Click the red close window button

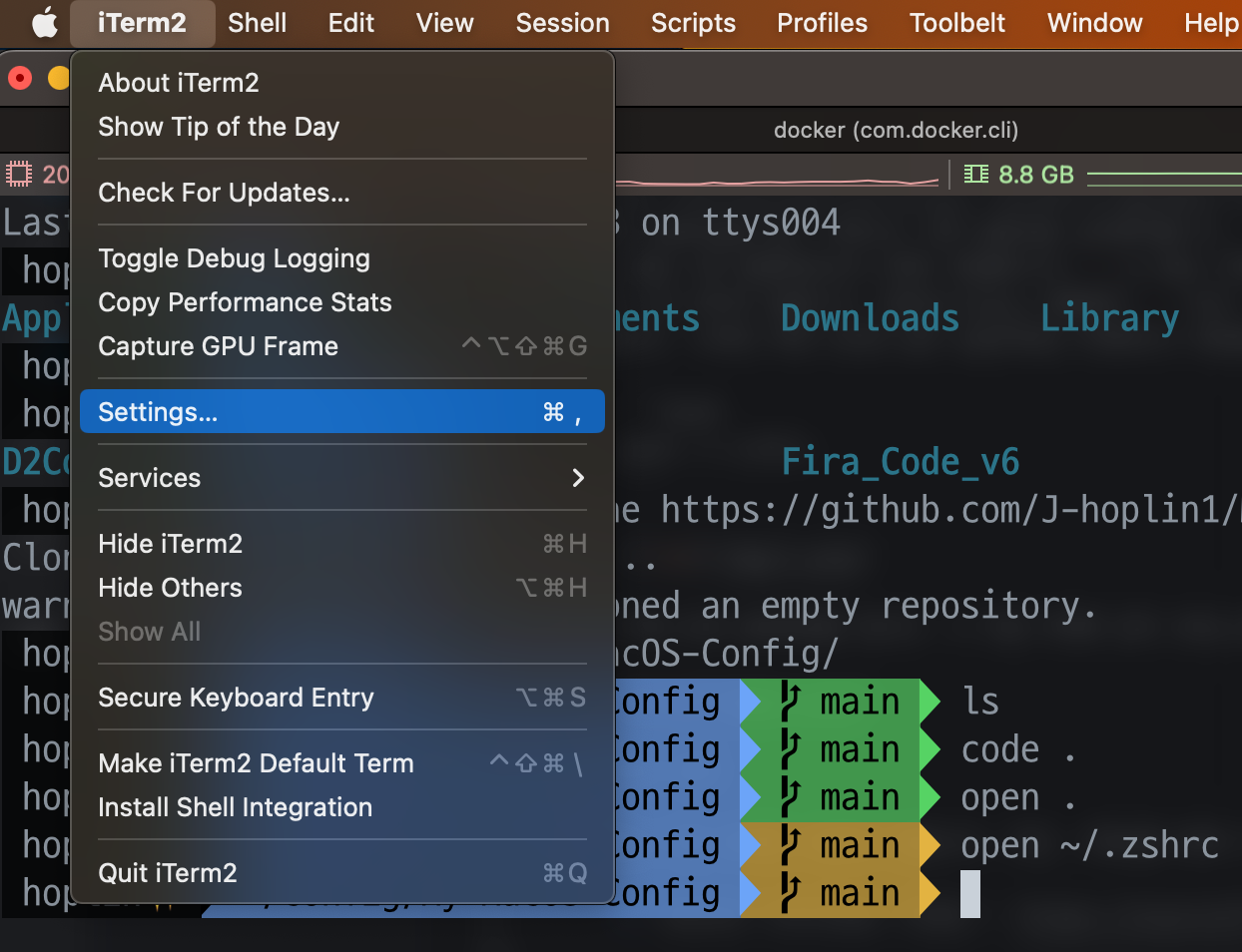point(20,78)
